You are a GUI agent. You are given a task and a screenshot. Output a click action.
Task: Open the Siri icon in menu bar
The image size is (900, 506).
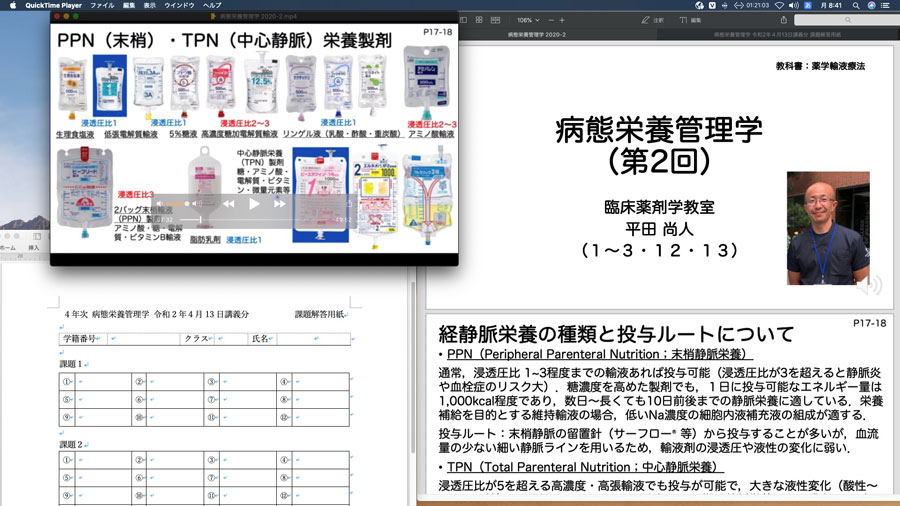[x=871, y=5]
